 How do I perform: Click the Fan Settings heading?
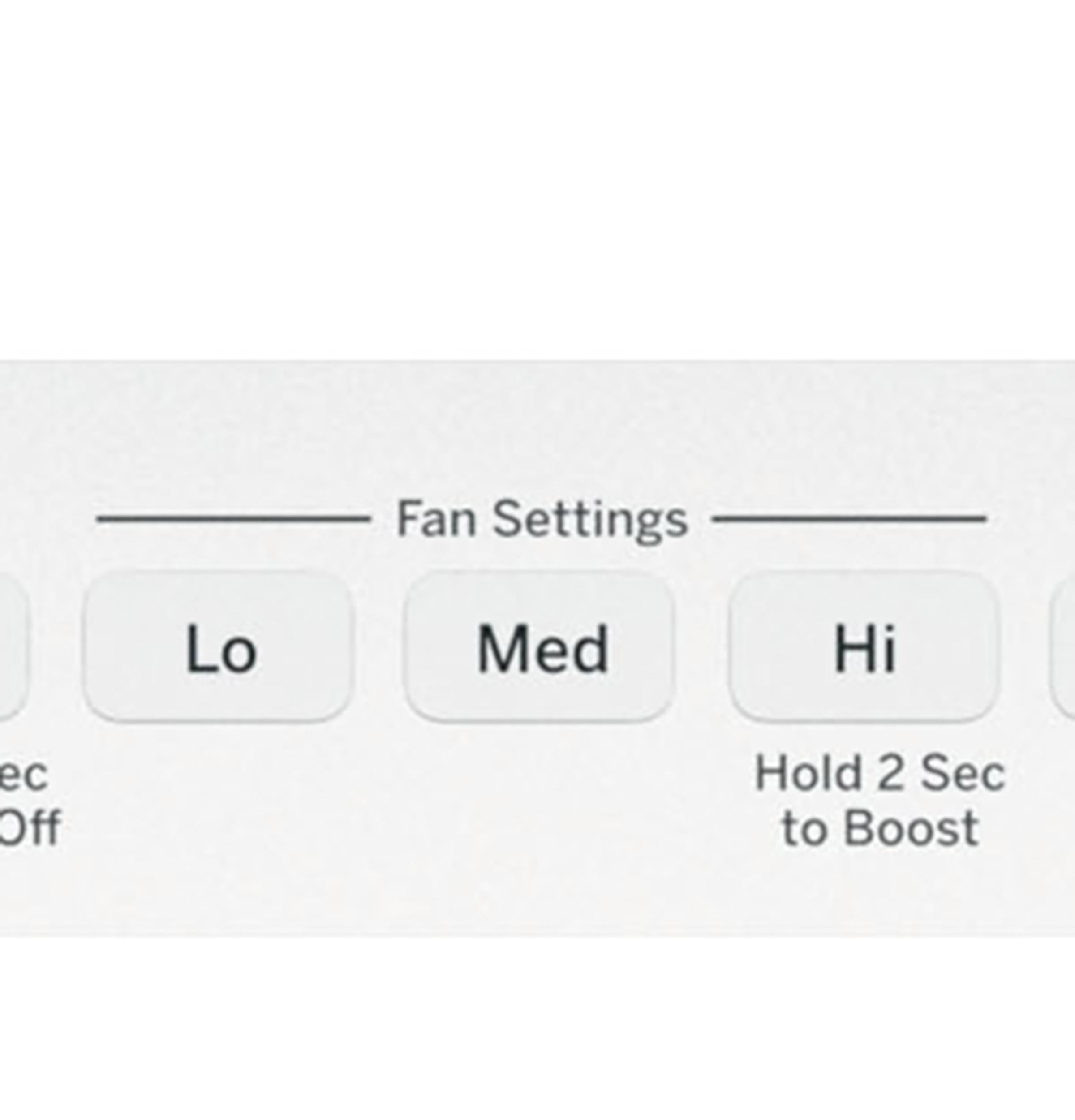coord(542,519)
